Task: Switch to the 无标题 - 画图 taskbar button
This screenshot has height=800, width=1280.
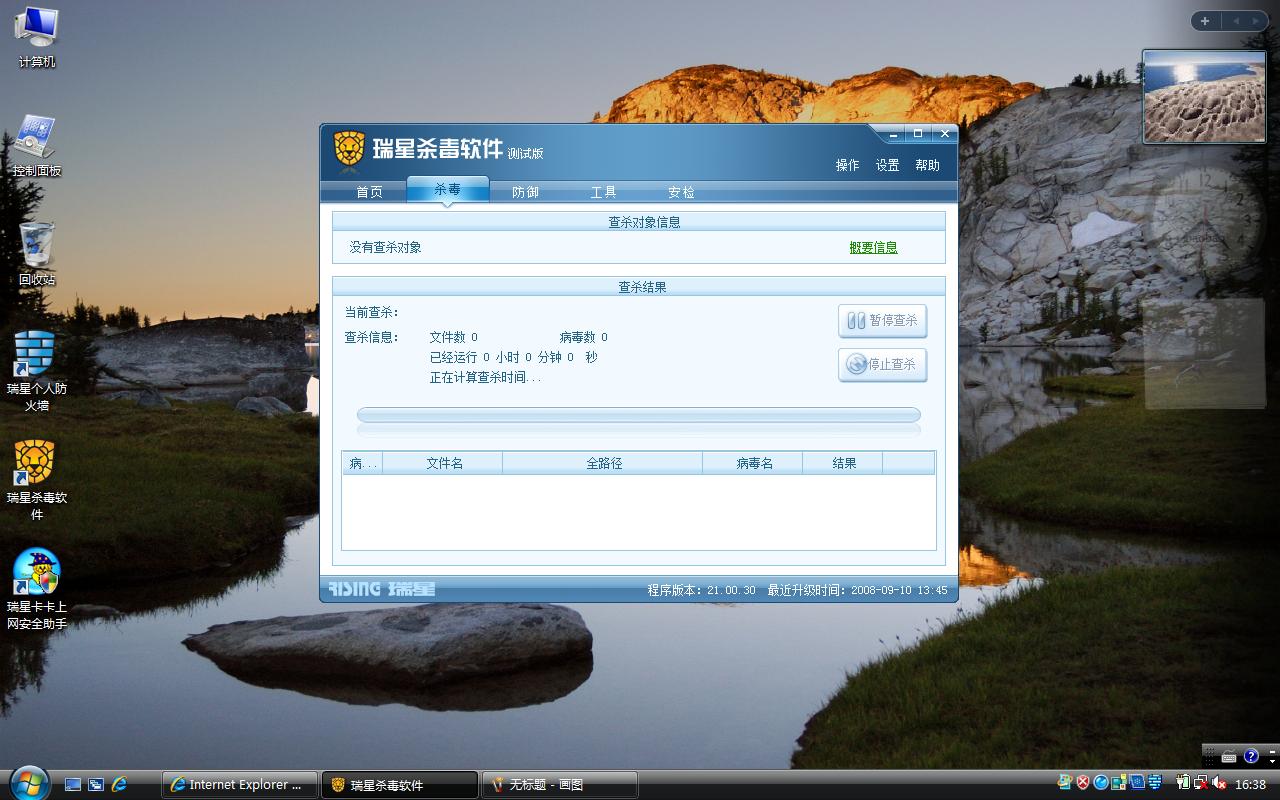Action: [x=560, y=785]
